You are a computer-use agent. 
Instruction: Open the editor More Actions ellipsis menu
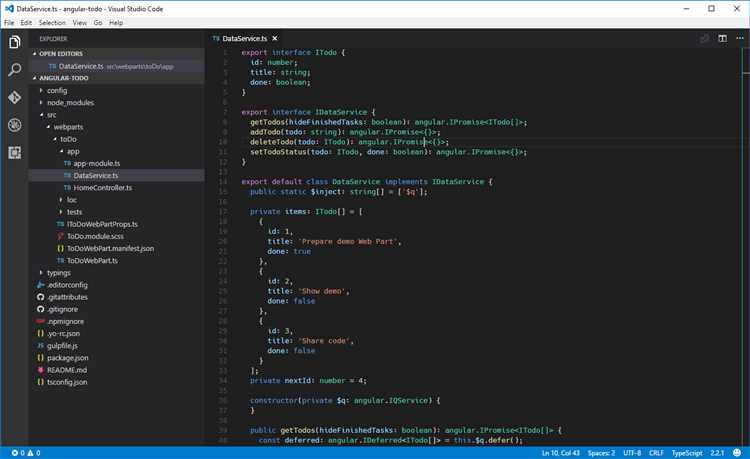point(739,38)
